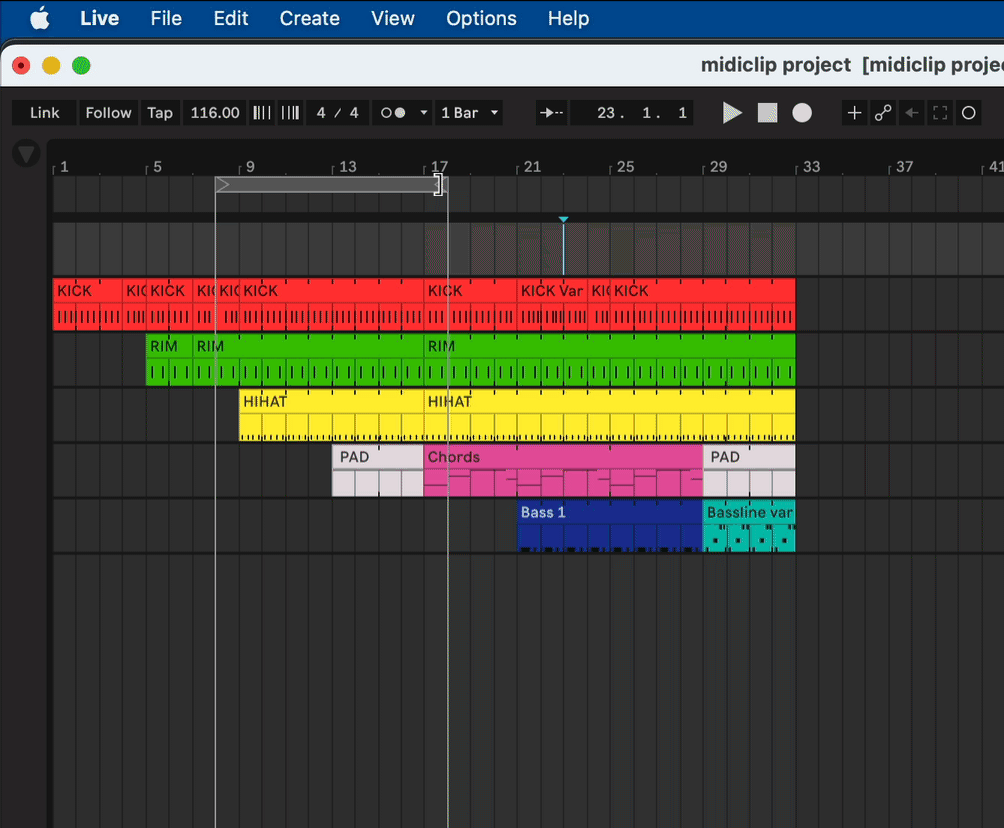
Task: Open the 1 Bar quantization dropdown
Action: [470, 113]
